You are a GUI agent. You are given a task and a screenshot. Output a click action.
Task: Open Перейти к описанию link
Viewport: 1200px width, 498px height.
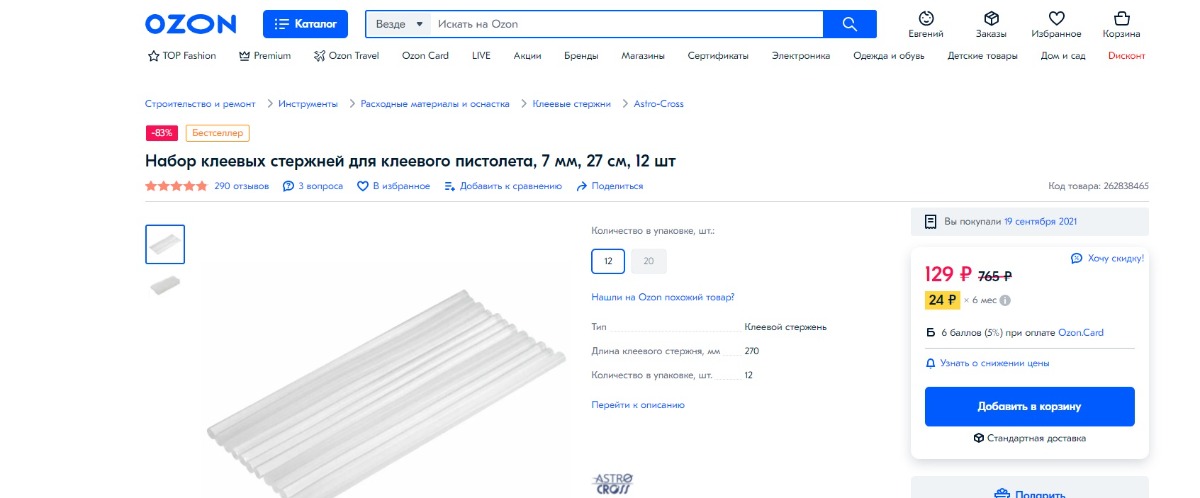tap(638, 405)
